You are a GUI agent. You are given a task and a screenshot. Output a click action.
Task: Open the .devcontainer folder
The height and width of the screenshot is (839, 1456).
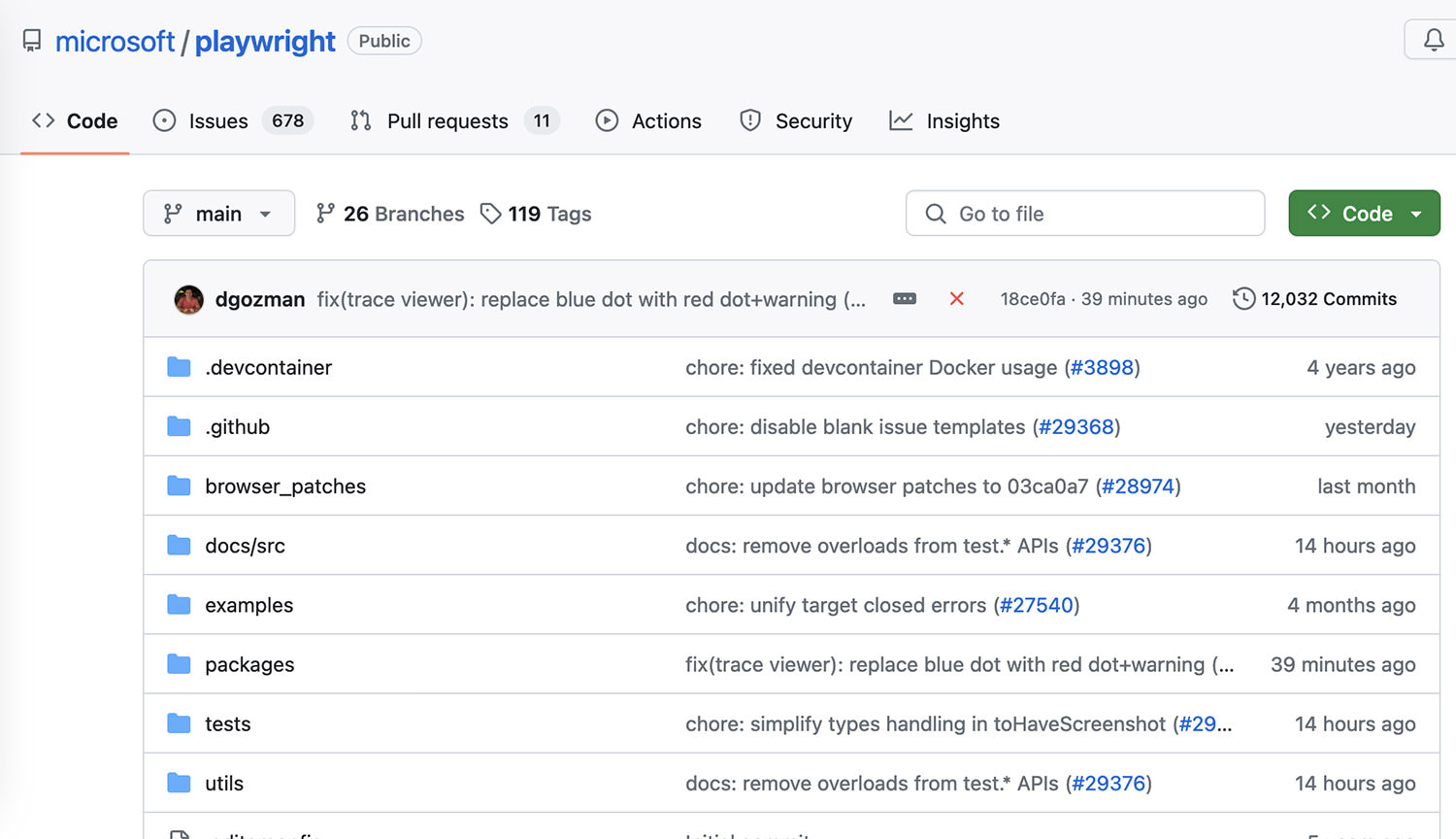pyautogui.click(x=269, y=367)
